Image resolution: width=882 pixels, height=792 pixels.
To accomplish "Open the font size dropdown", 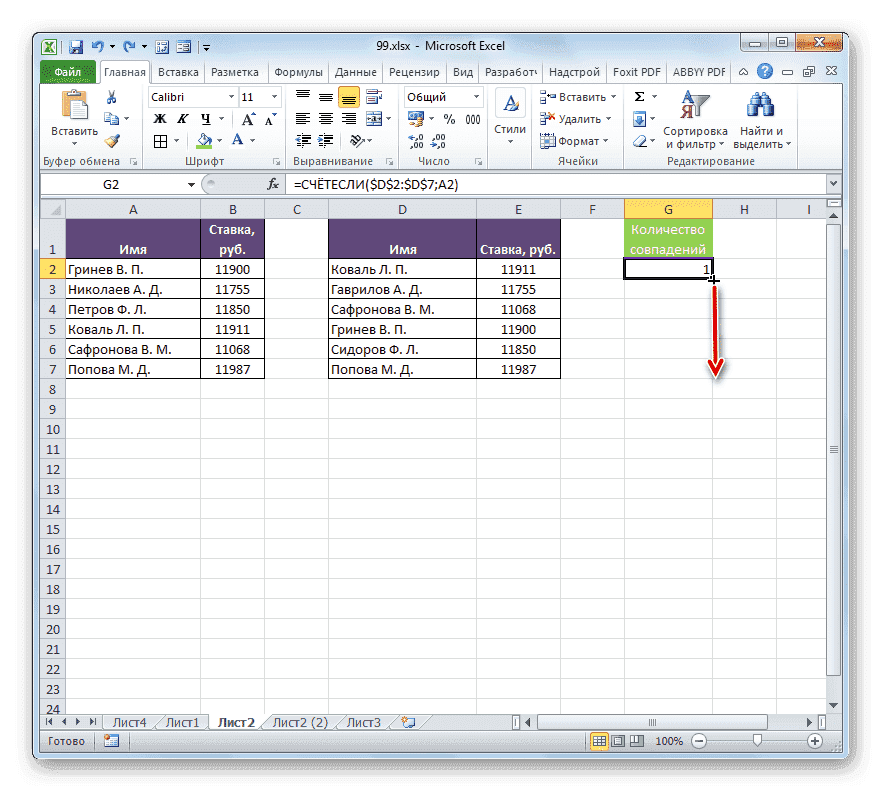I will pyautogui.click(x=272, y=96).
